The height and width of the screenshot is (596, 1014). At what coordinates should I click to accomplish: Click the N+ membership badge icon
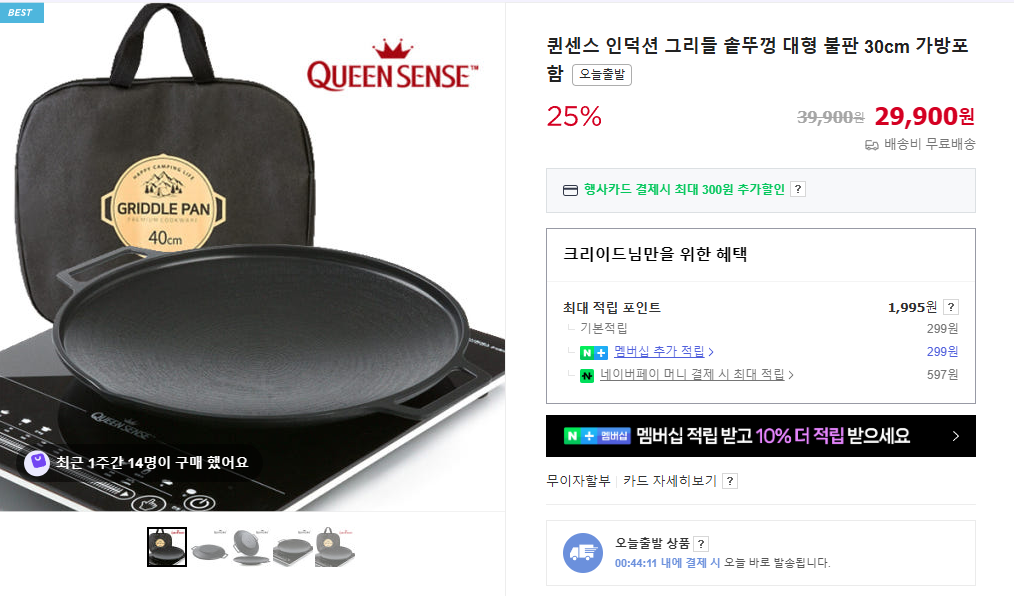(594, 352)
